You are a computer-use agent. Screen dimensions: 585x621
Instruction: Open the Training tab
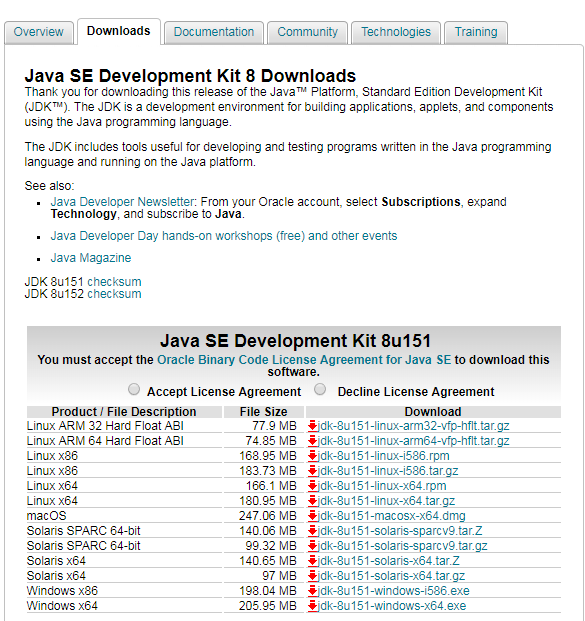tap(476, 32)
